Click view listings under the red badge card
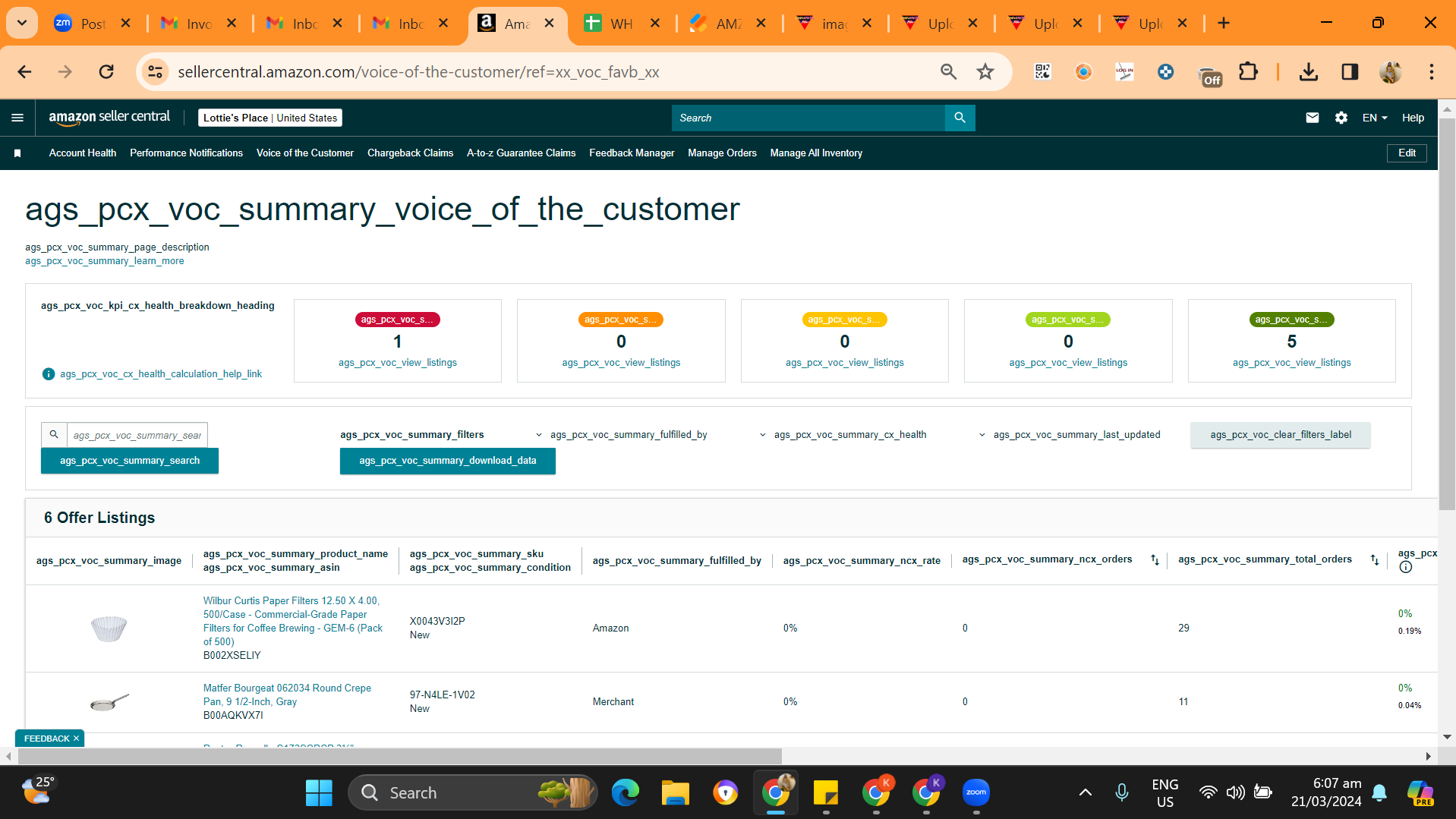 [398, 363]
